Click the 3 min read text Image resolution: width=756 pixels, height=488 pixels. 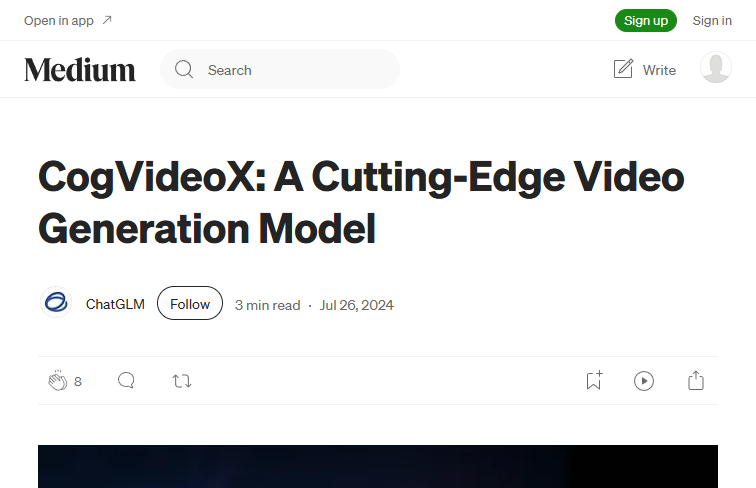pos(268,305)
